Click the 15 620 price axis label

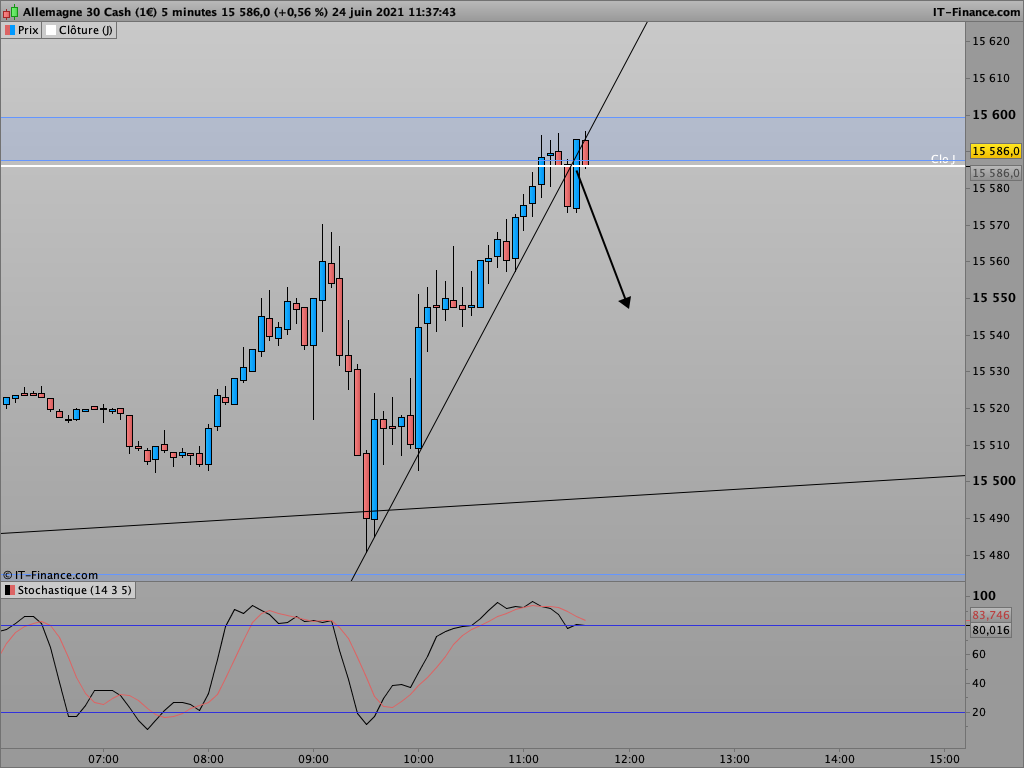[991, 41]
